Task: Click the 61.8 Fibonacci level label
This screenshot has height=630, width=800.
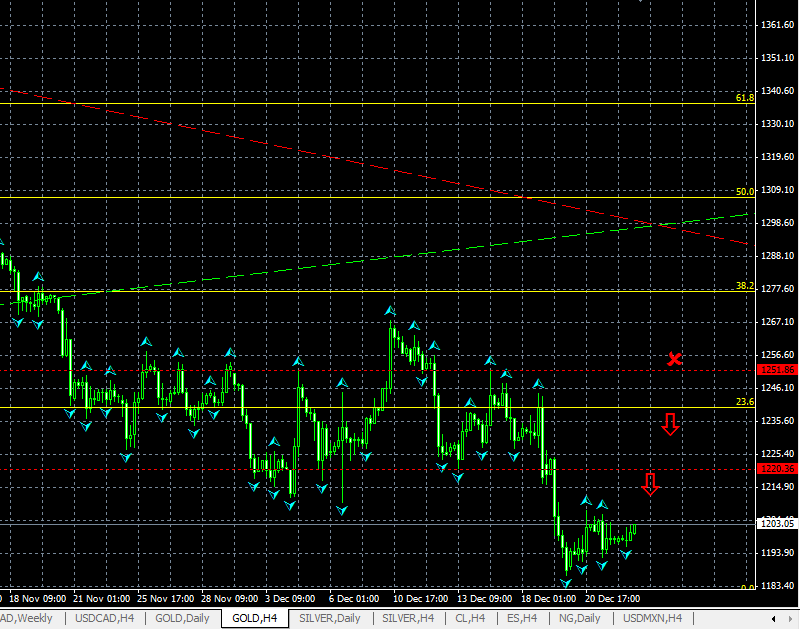Action: [x=744, y=98]
